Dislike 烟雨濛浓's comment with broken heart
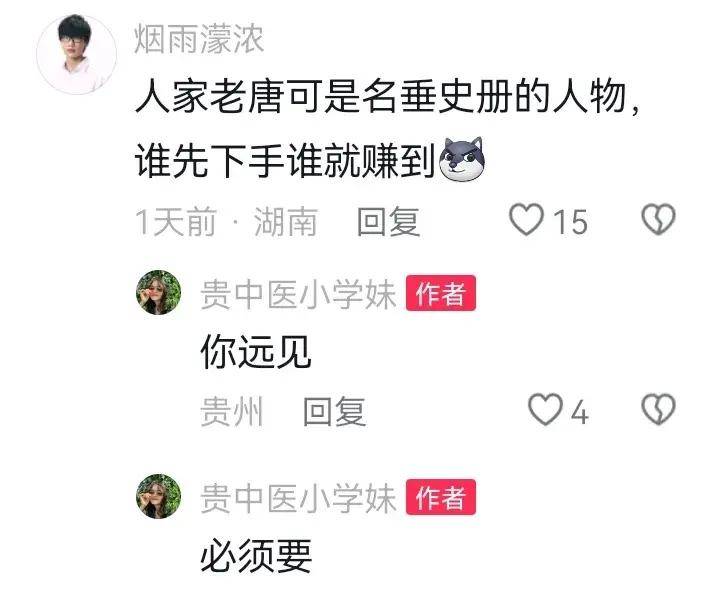Screen dimensions: 720x592 tap(658, 219)
